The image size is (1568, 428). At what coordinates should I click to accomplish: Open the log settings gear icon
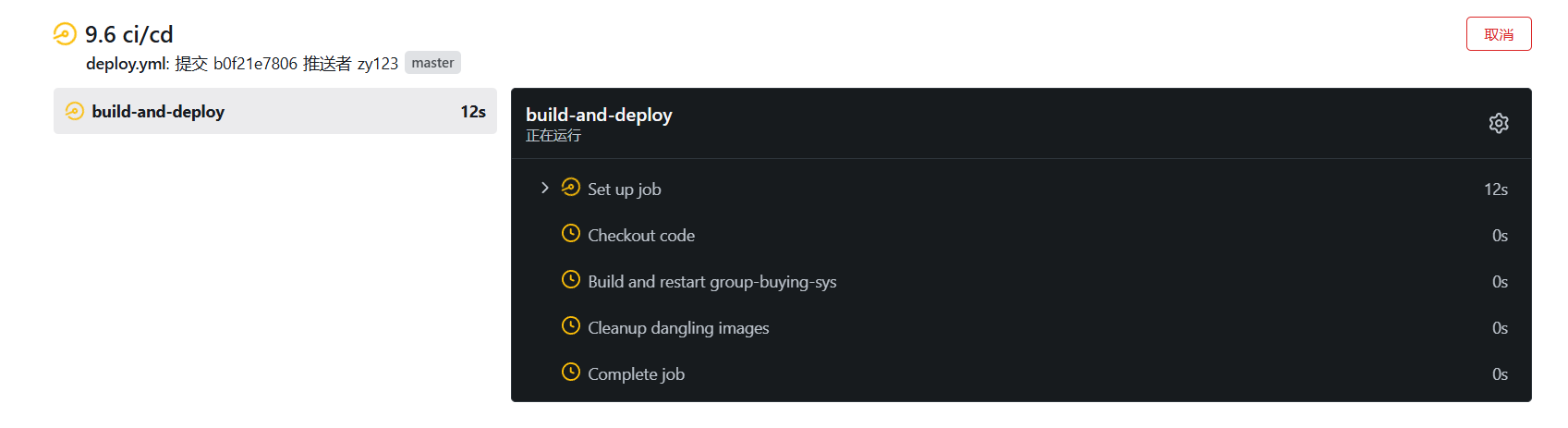click(1499, 123)
